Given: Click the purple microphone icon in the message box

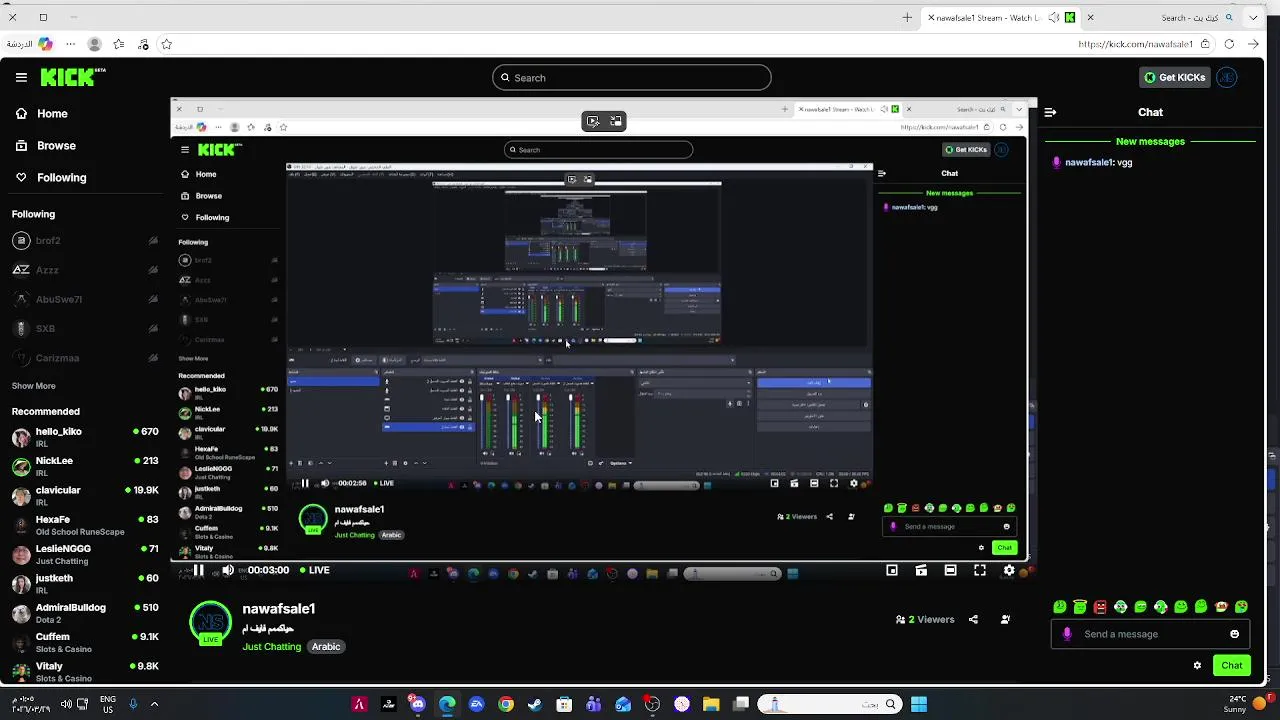Looking at the screenshot, I should click(1067, 634).
